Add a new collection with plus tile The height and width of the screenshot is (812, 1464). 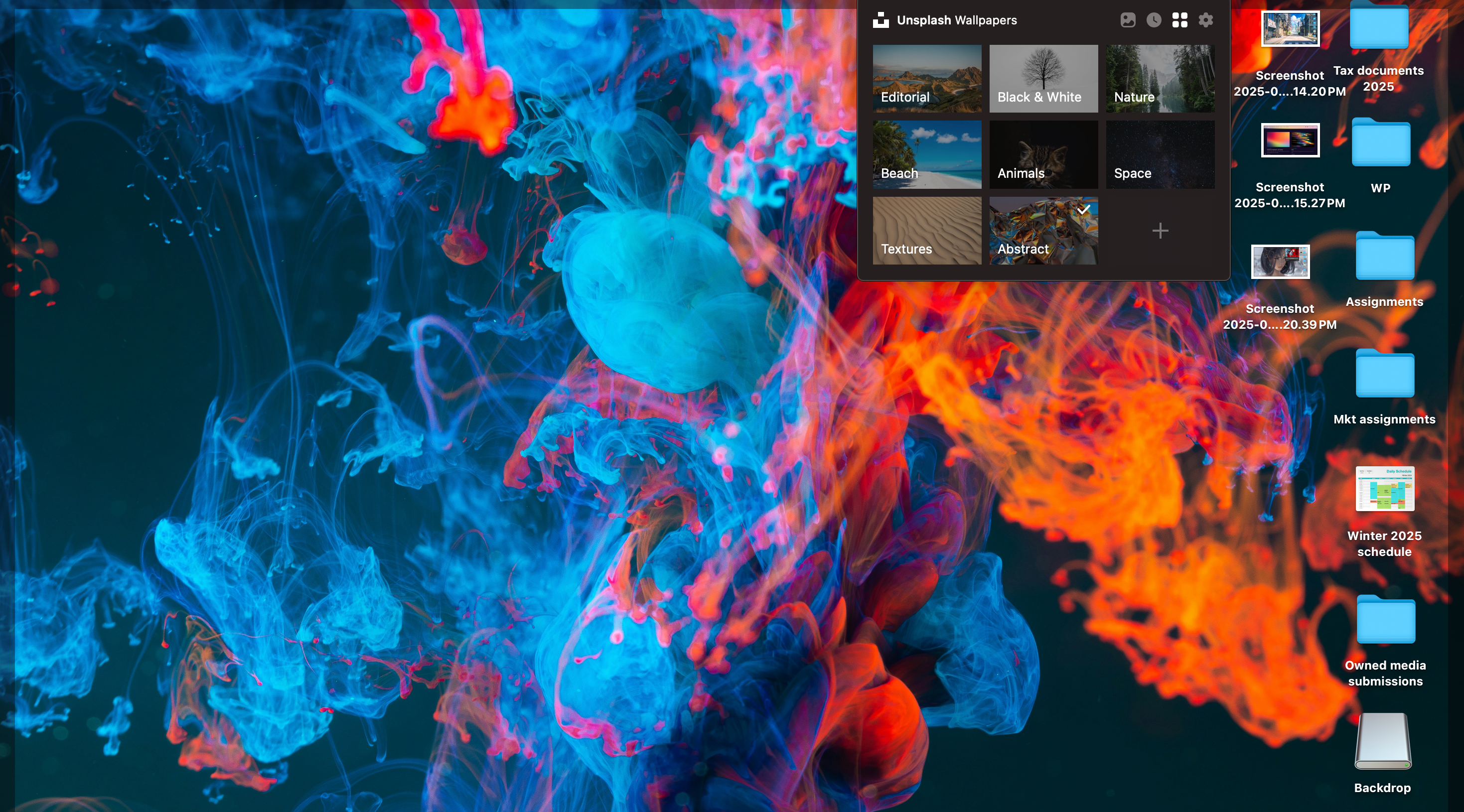coord(1160,231)
